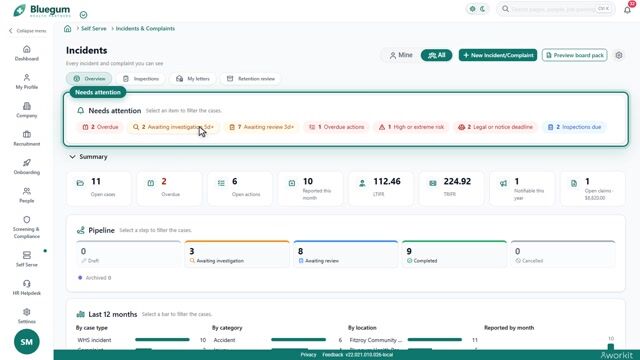Open HR Helpdesk headset icon
Screen dimensions: 640x360
click(27, 284)
